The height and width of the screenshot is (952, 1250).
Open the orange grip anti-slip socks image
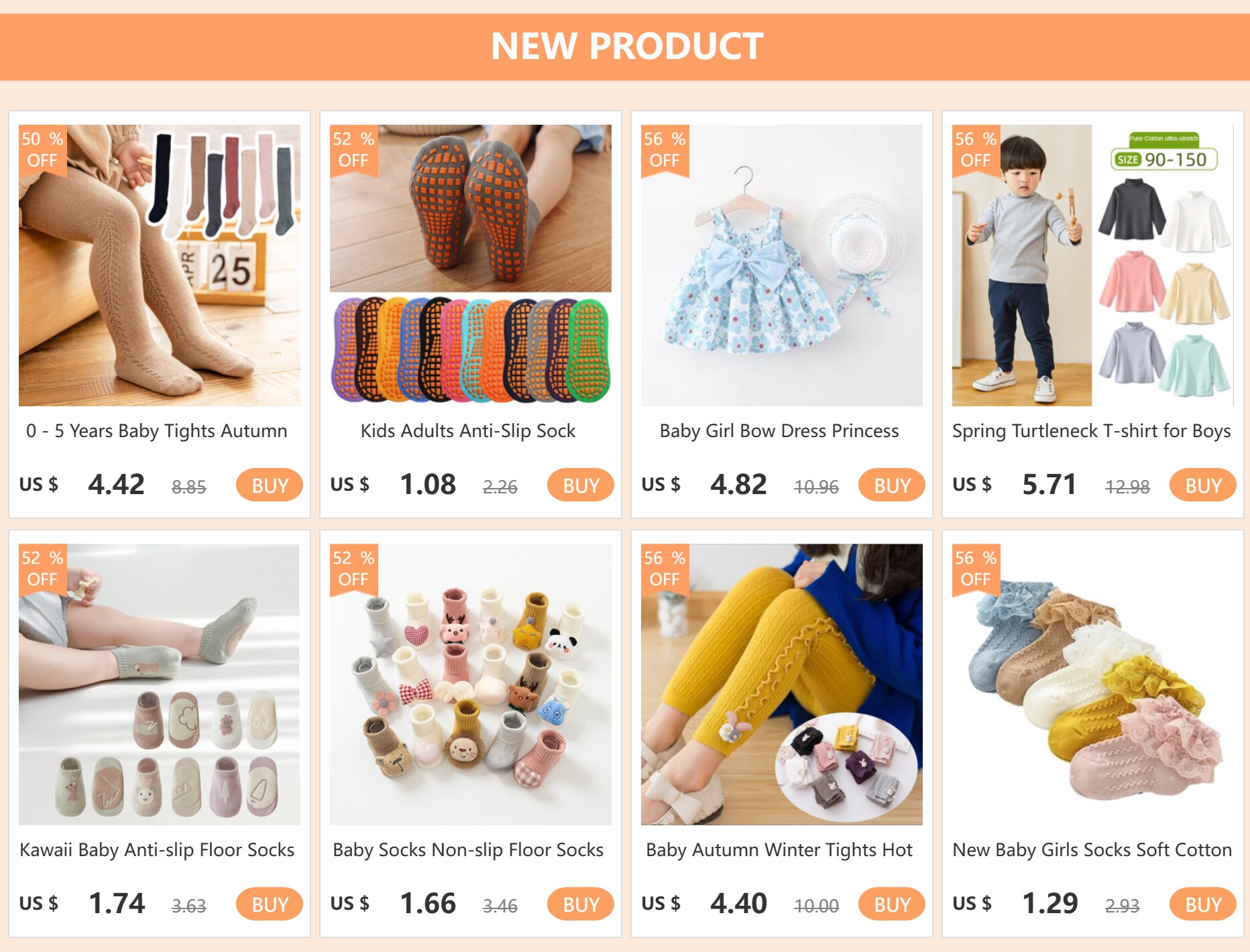[471, 265]
